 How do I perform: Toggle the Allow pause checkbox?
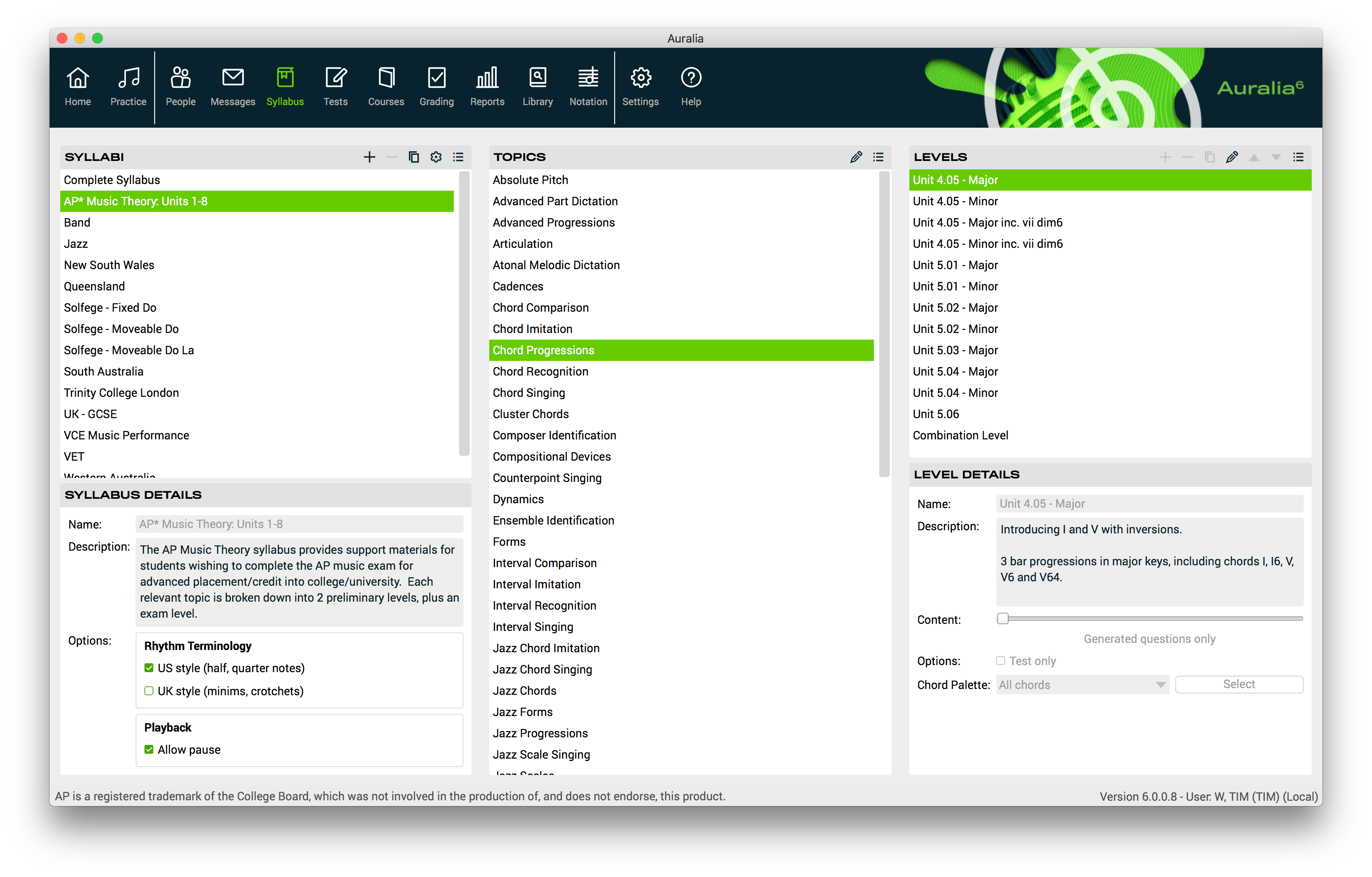tap(149, 749)
